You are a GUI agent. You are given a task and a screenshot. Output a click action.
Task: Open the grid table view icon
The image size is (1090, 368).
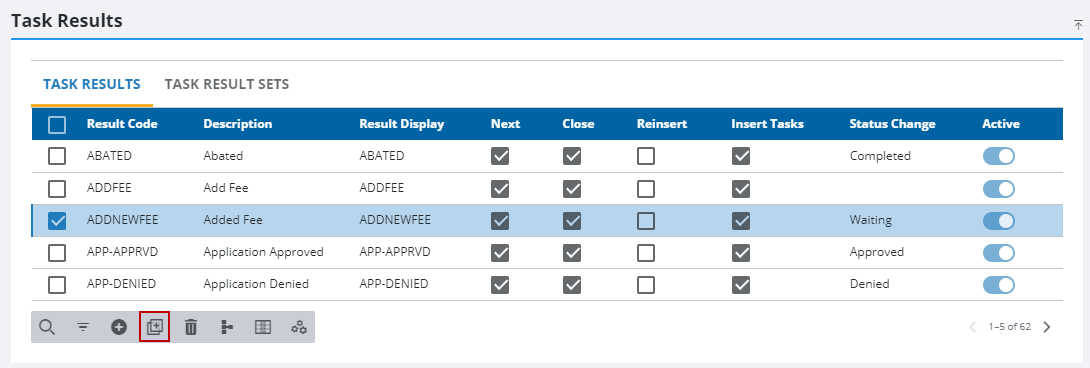point(263,327)
